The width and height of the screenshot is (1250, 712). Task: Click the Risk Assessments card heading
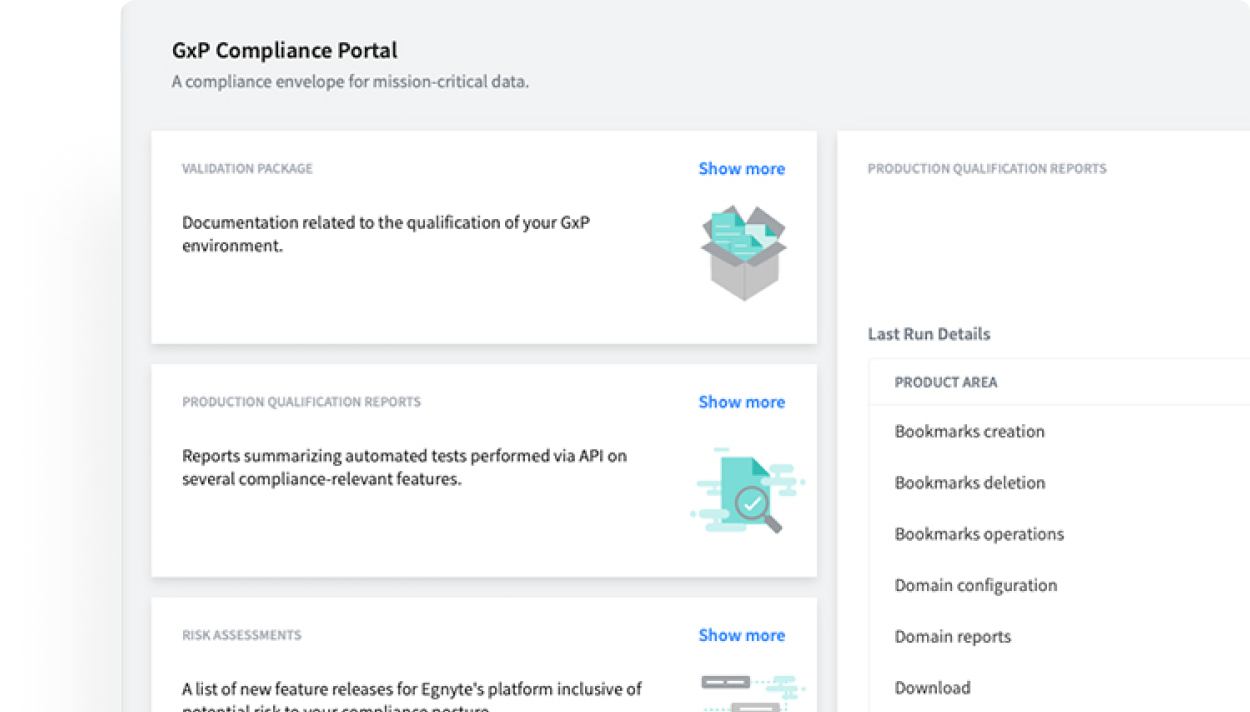pyautogui.click(x=241, y=635)
